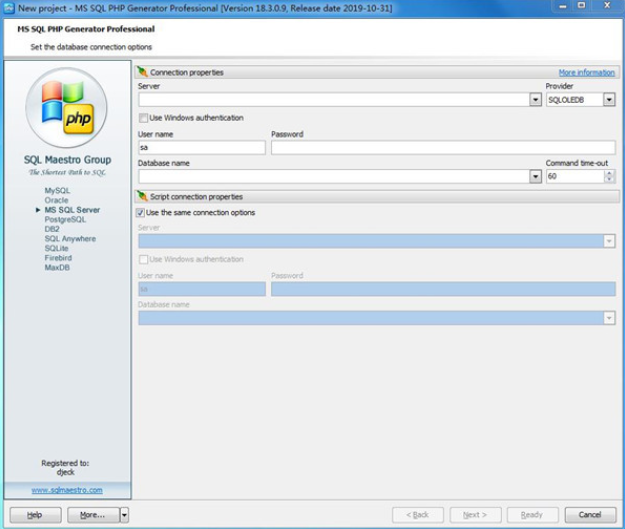Open the More button dropdown arrow

pyautogui.click(x=124, y=515)
